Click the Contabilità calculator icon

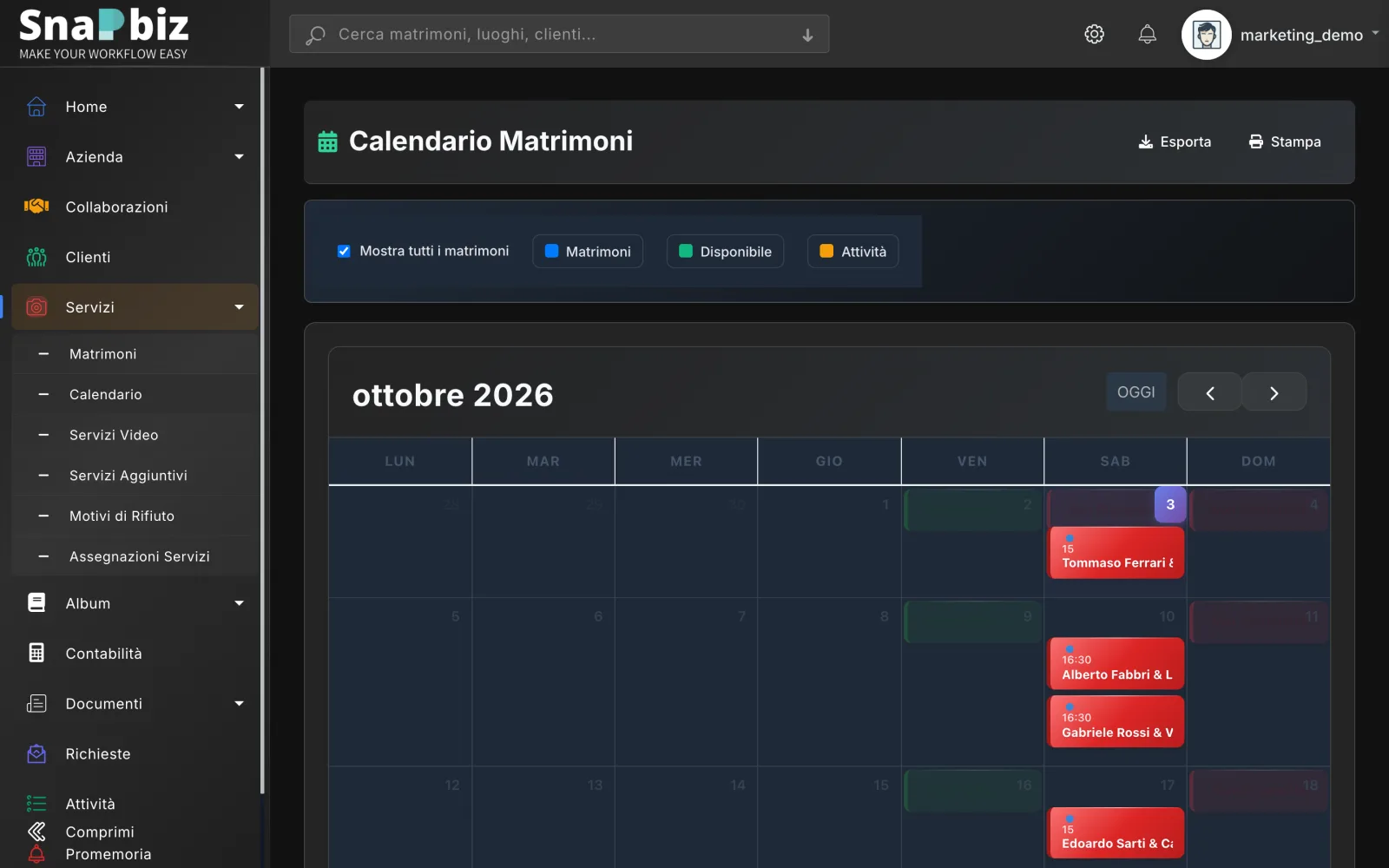pyautogui.click(x=36, y=653)
